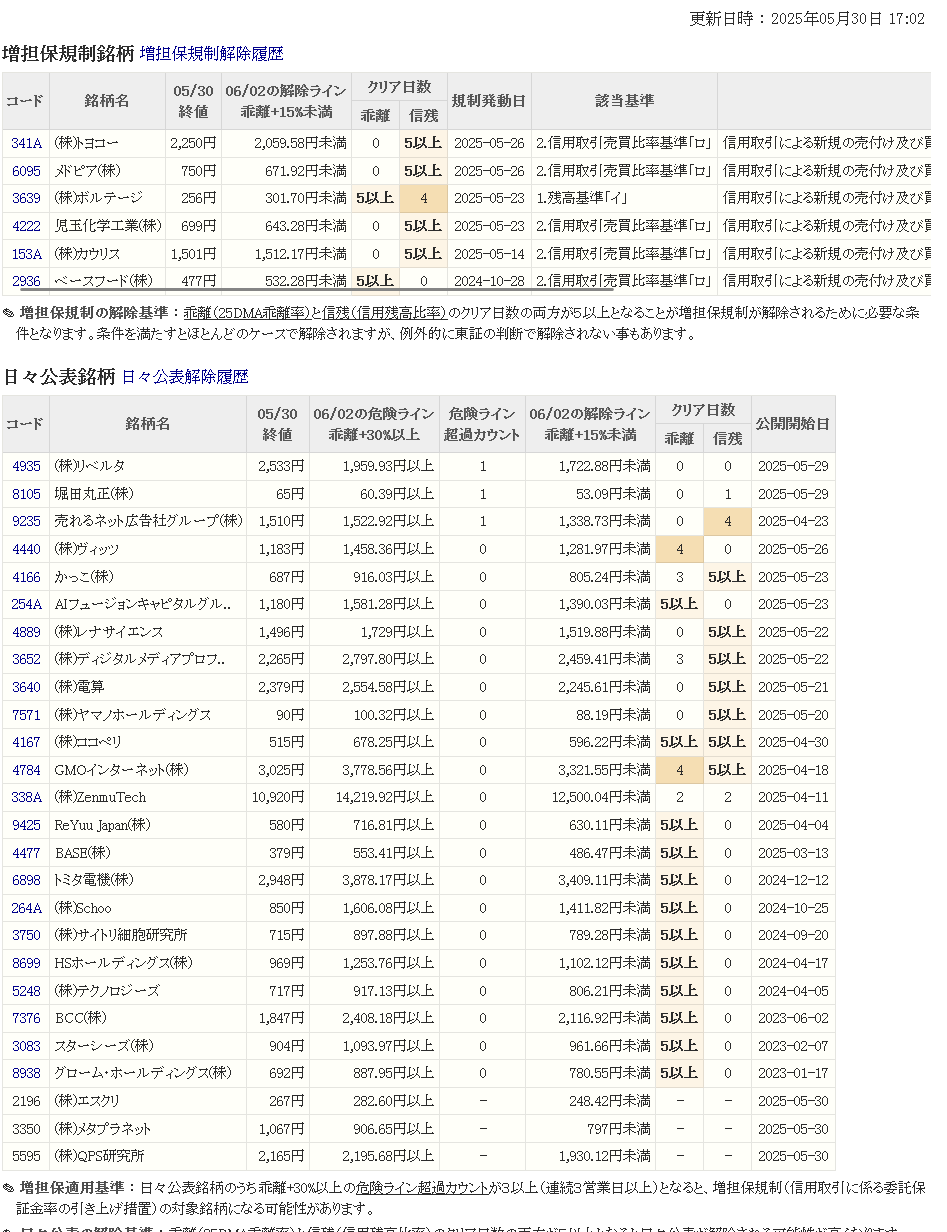Click the 信残(信用残高比率) underlined term
This screenshot has width=947, height=1232.
tap(378, 313)
